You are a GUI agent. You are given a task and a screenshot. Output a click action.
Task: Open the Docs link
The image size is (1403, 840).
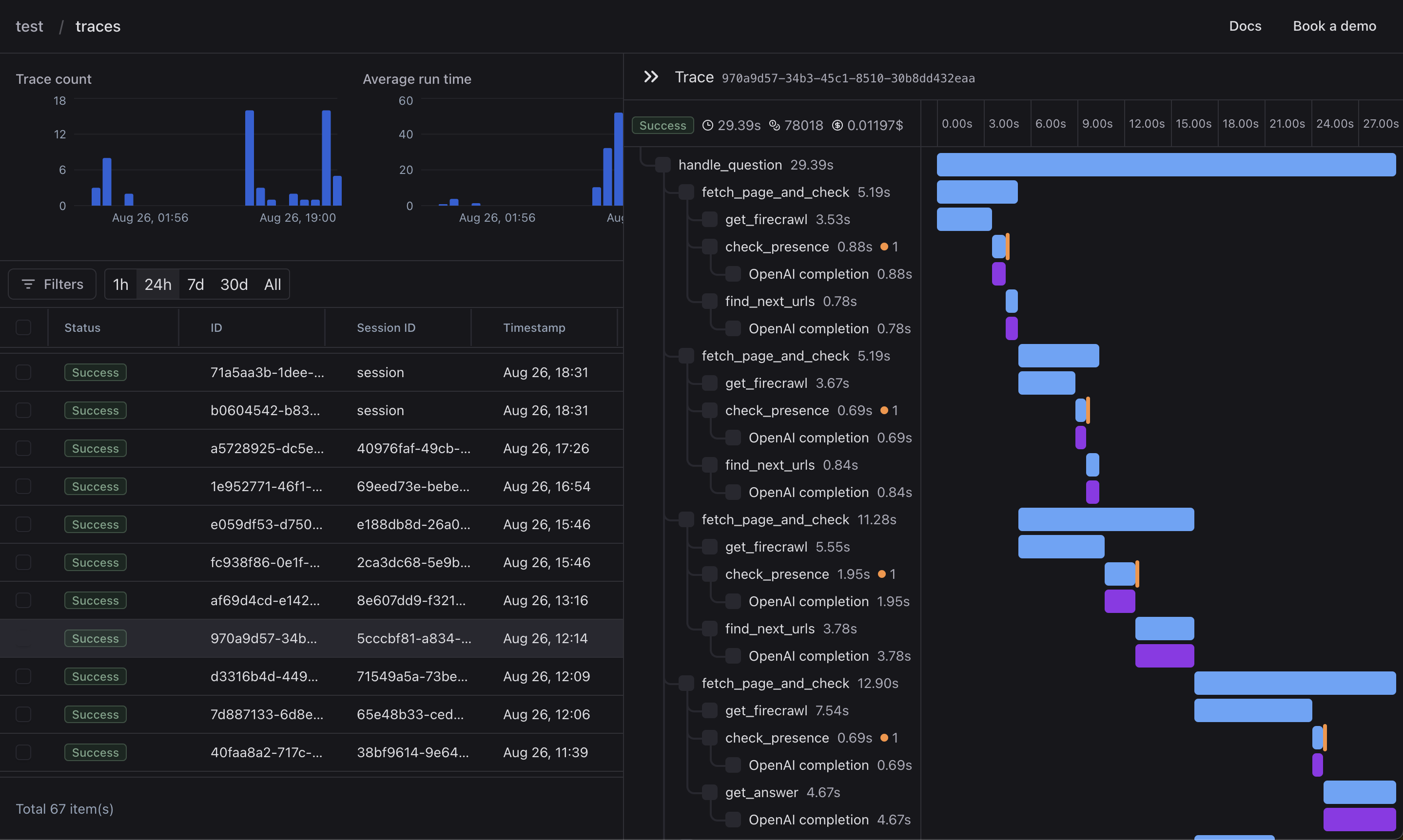click(1245, 26)
